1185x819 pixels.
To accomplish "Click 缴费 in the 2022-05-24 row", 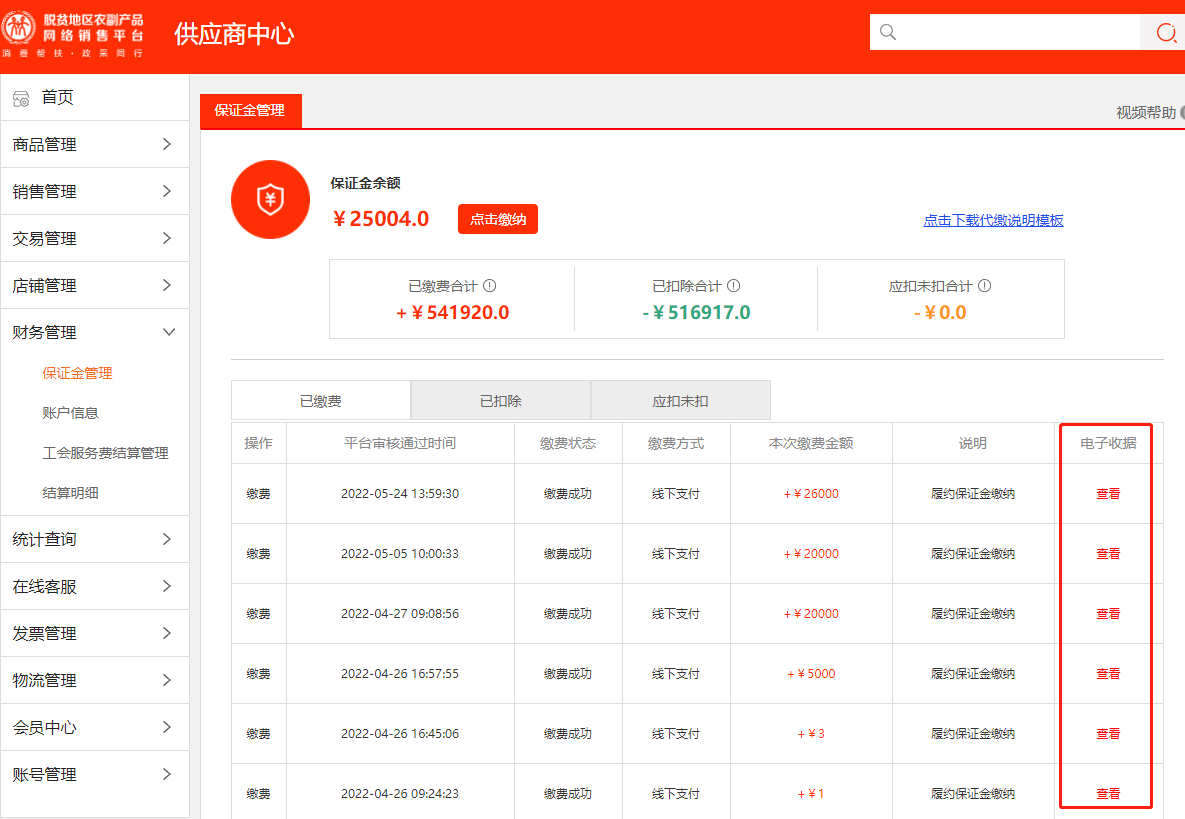I will coord(258,493).
